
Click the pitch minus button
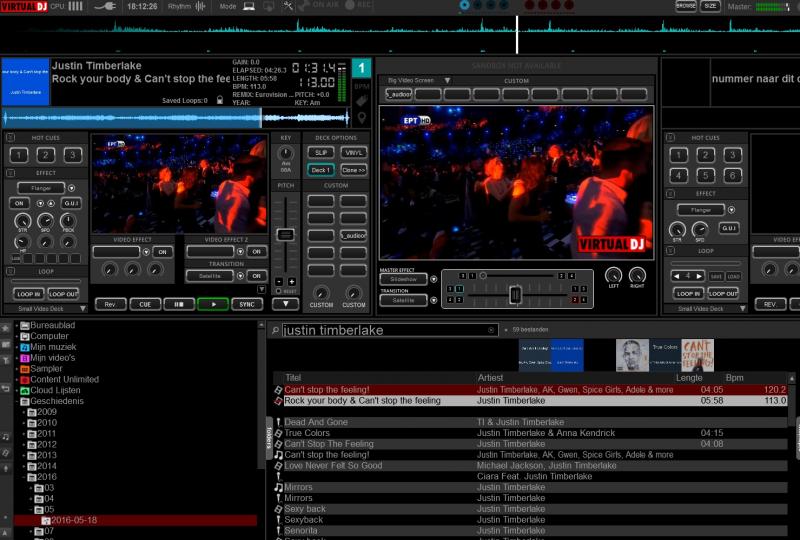[x=279, y=282]
